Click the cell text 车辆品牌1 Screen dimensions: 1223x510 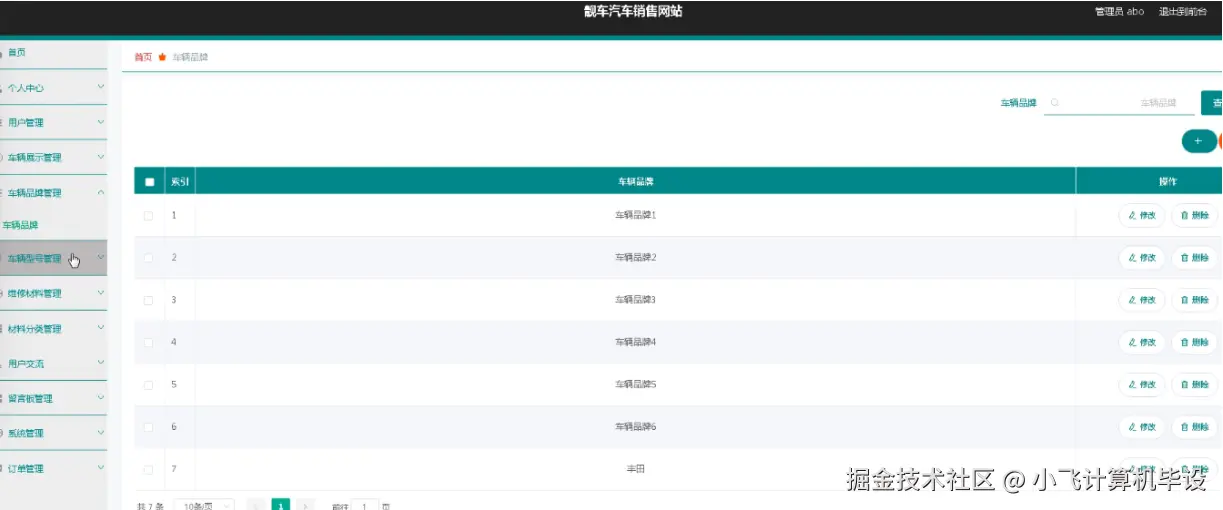(635, 215)
